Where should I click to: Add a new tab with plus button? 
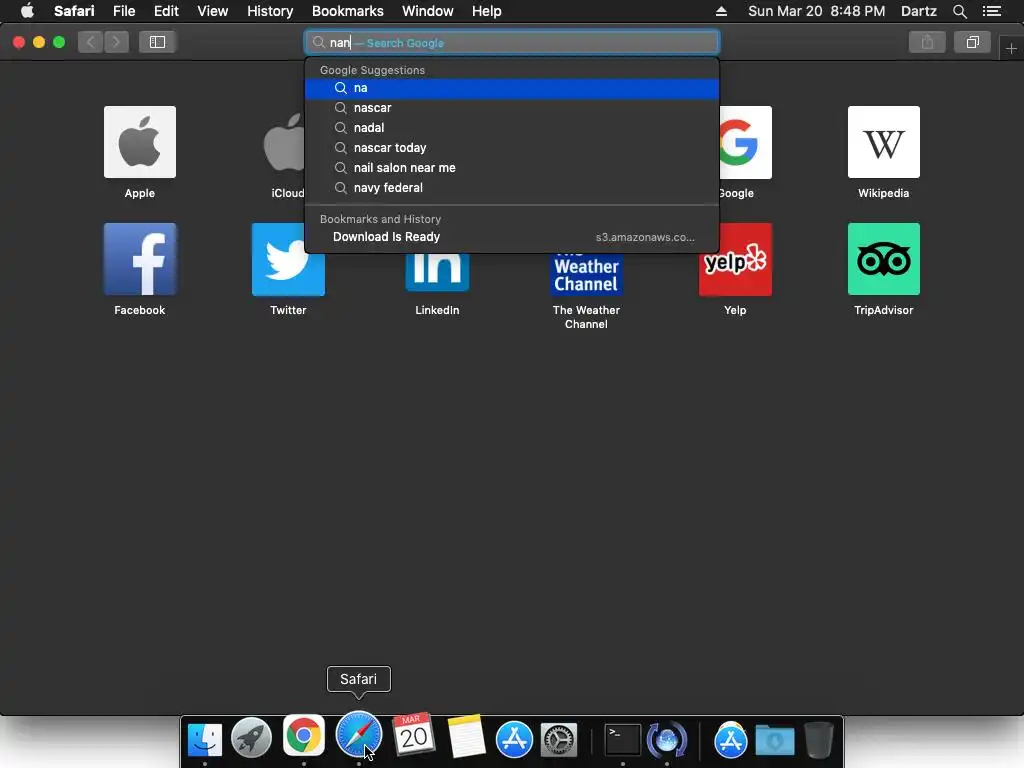pyautogui.click(x=1011, y=49)
